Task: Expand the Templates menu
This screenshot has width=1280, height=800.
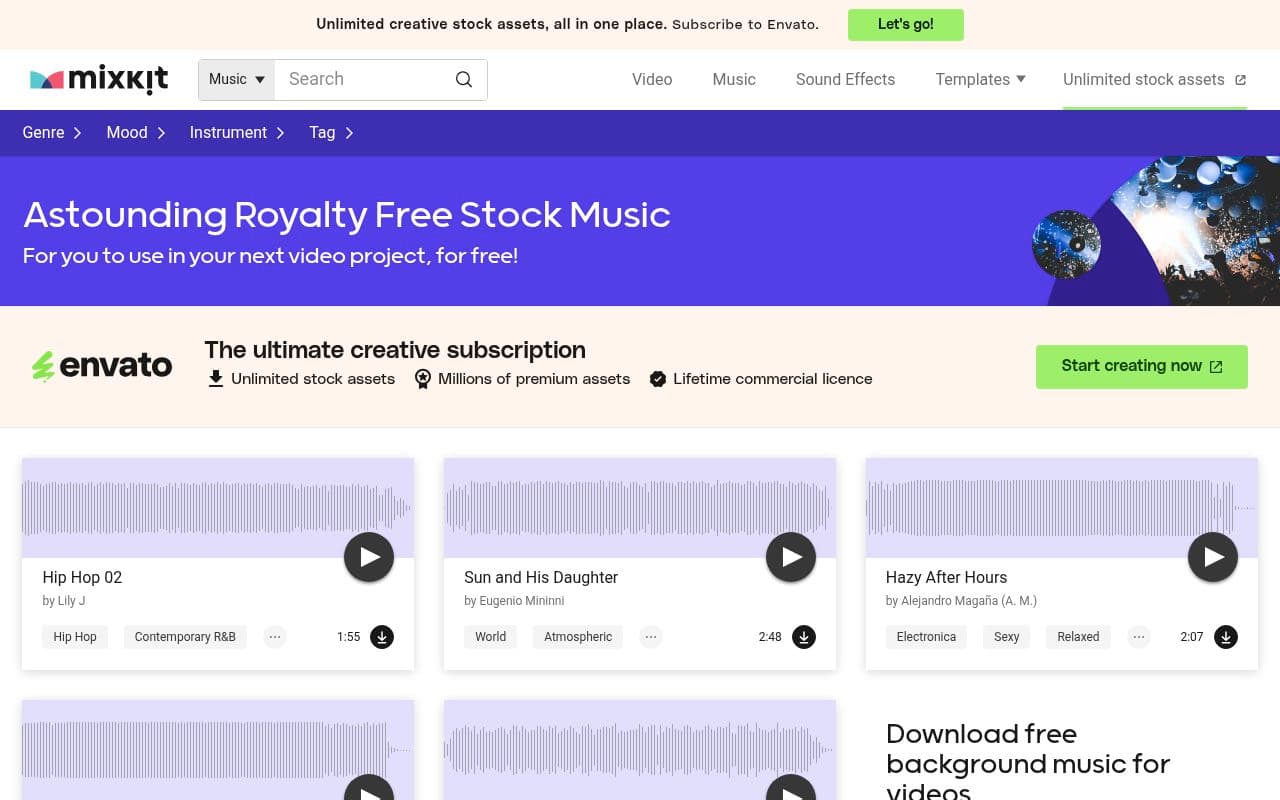Action: pos(980,80)
